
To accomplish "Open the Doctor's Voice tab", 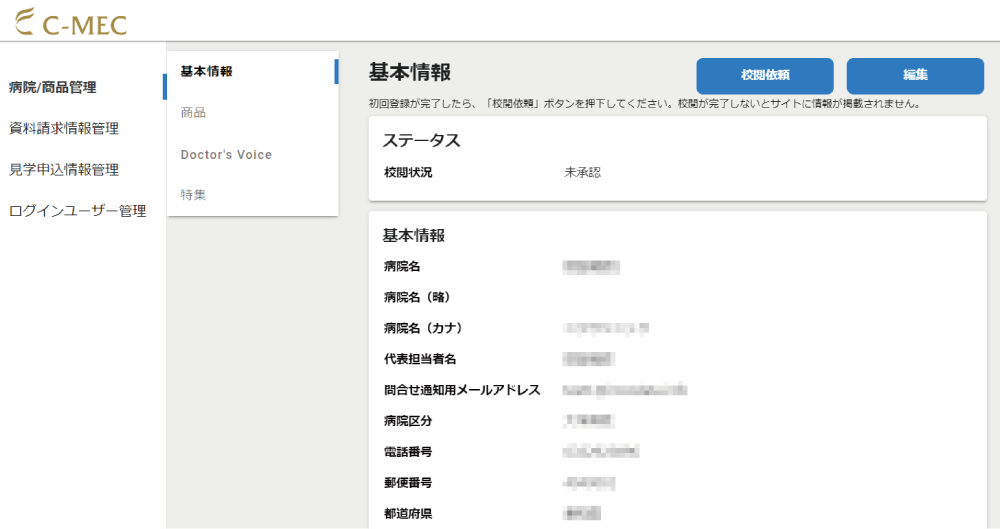I will coord(226,154).
